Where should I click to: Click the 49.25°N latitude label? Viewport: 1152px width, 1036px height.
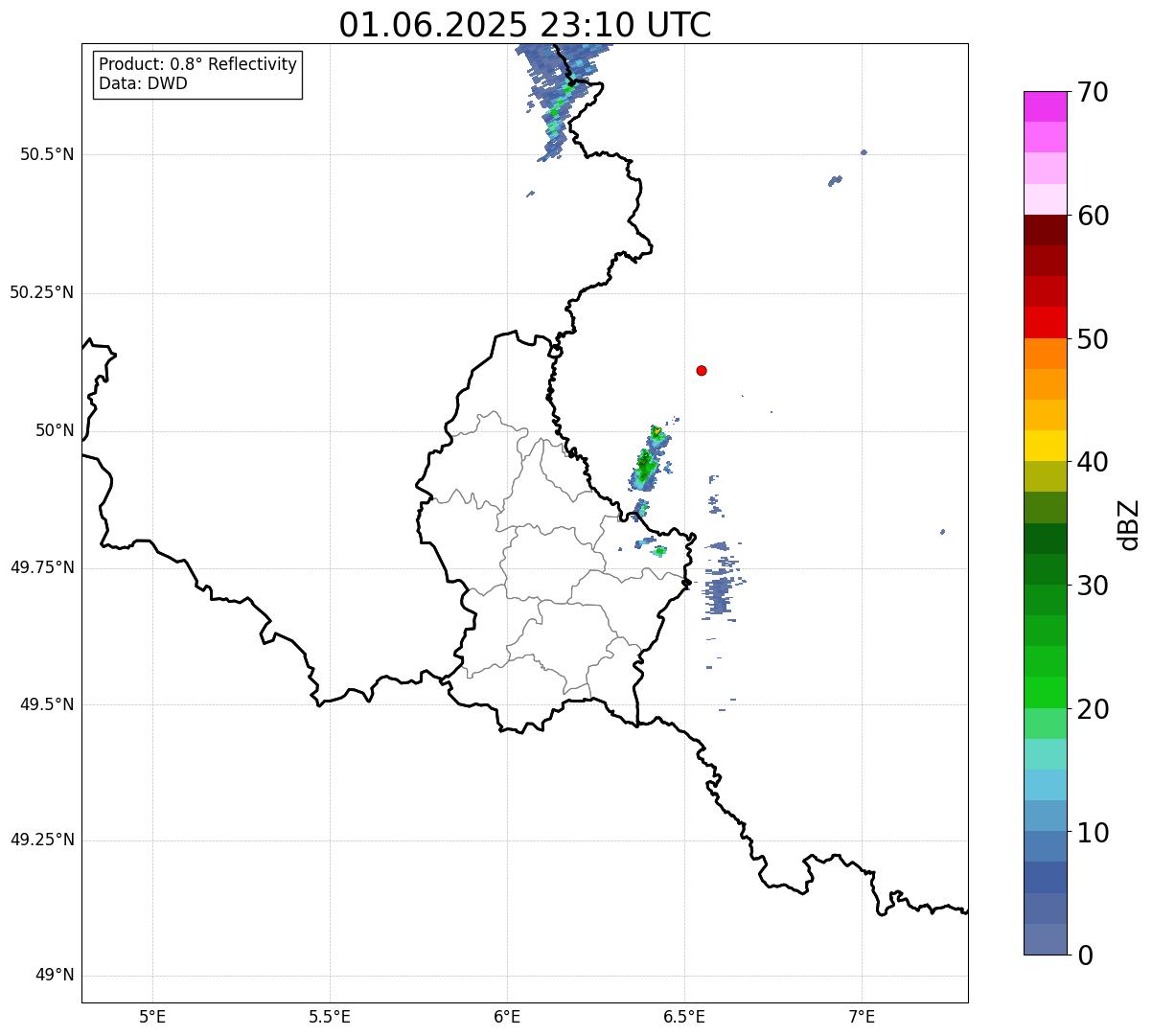42,840
